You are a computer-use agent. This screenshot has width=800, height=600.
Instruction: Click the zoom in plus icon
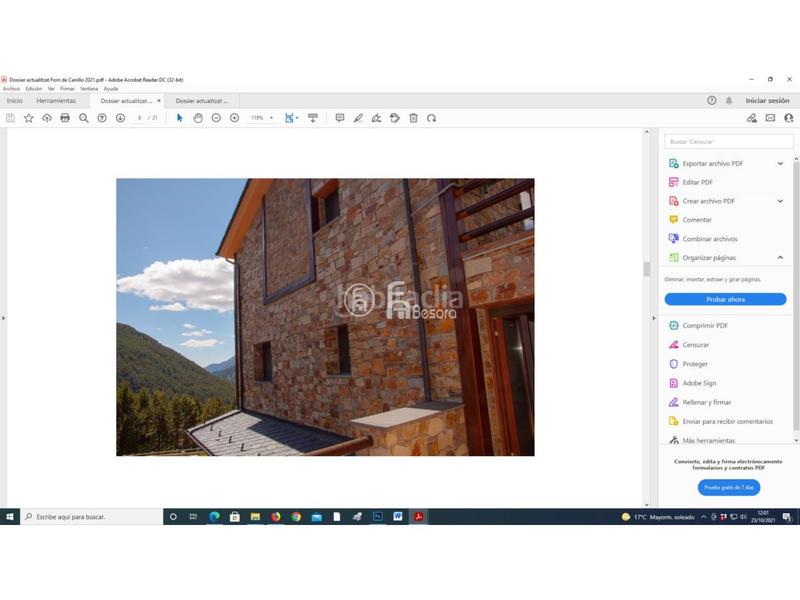(x=234, y=118)
